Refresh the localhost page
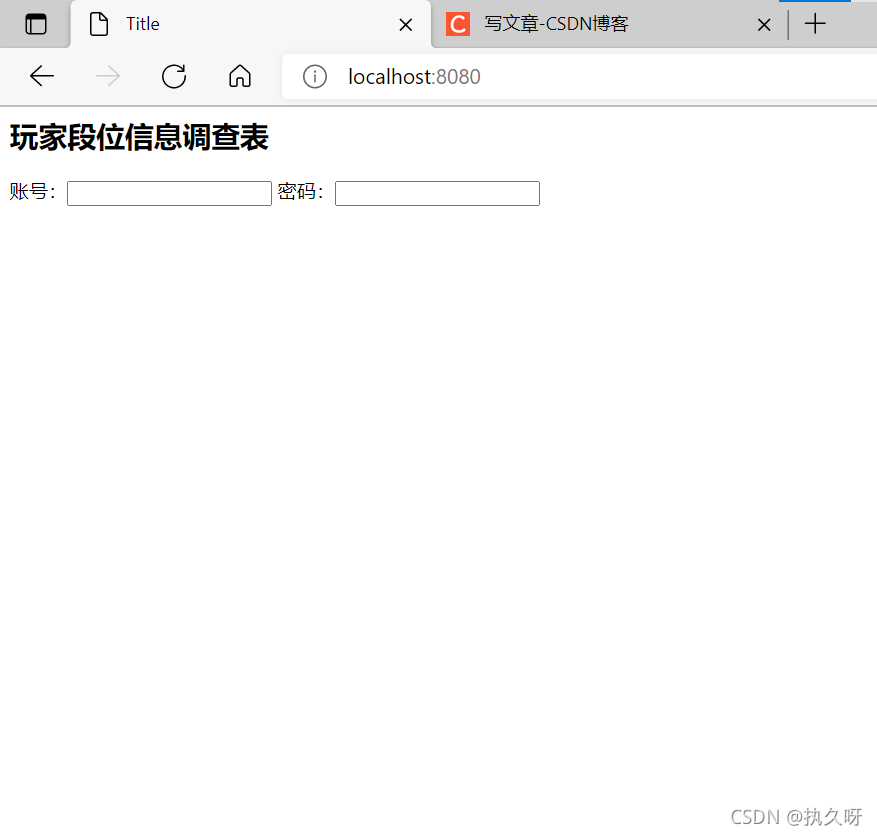 [174, 76]
